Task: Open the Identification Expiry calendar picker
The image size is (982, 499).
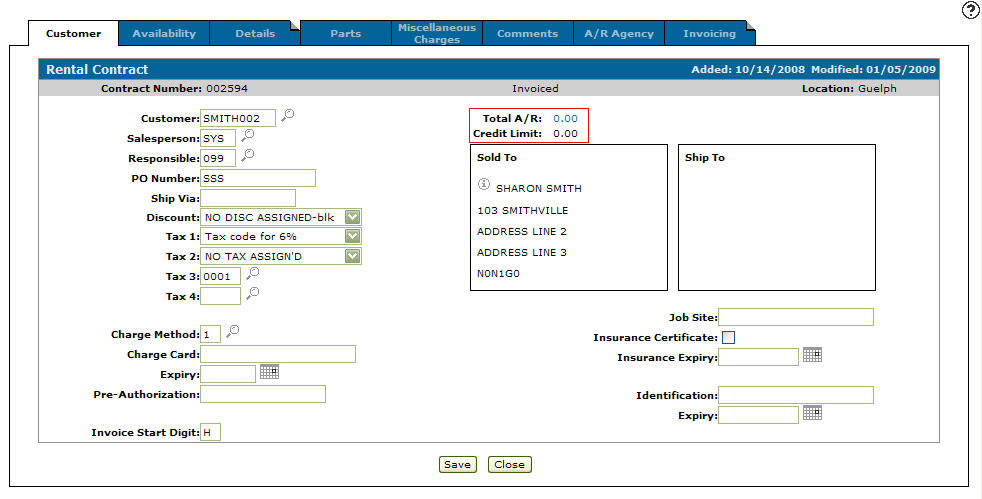Action: click(x=812, y=412)
